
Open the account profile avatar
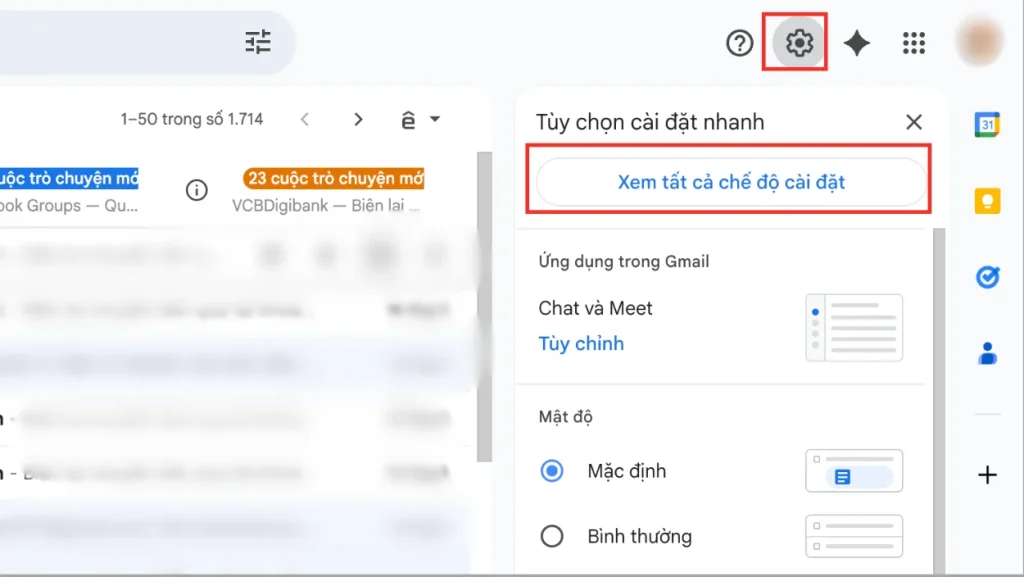point(979,40)
